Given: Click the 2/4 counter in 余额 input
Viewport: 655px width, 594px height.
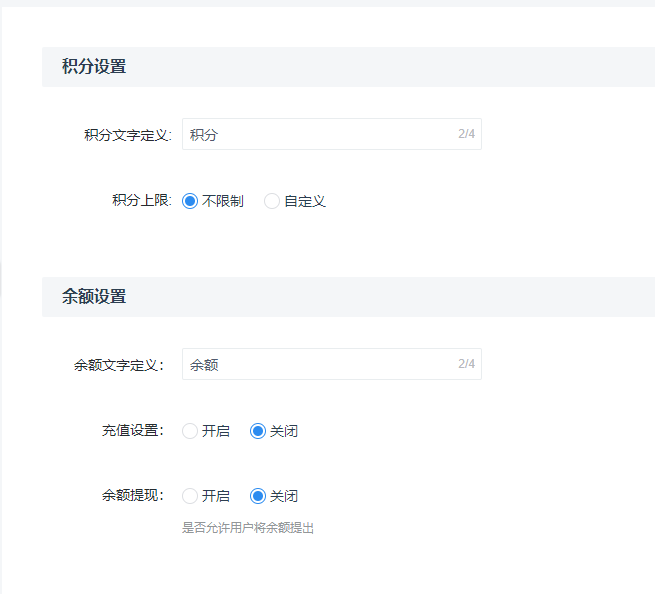Looking at the screenshot, I should click(x=466, y=364).
